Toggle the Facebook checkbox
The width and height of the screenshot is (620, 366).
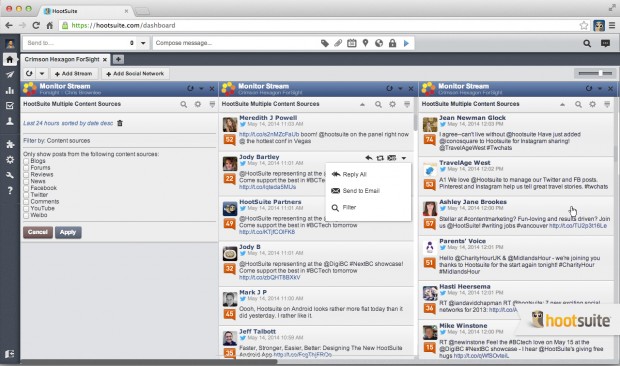pos(26,188)
